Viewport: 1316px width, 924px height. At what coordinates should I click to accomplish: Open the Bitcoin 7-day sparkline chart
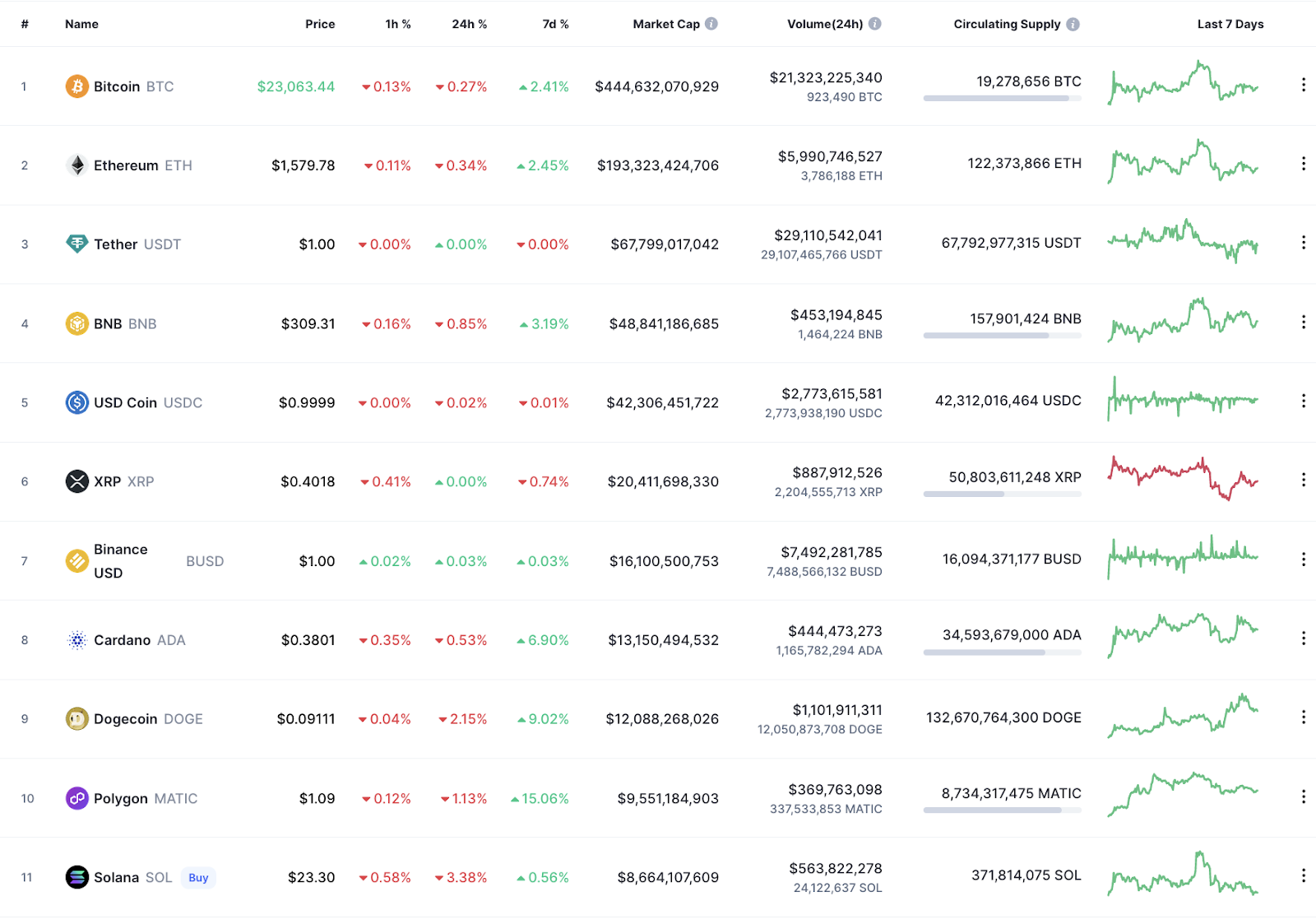pyautogui.click(x=1183, y=84)
